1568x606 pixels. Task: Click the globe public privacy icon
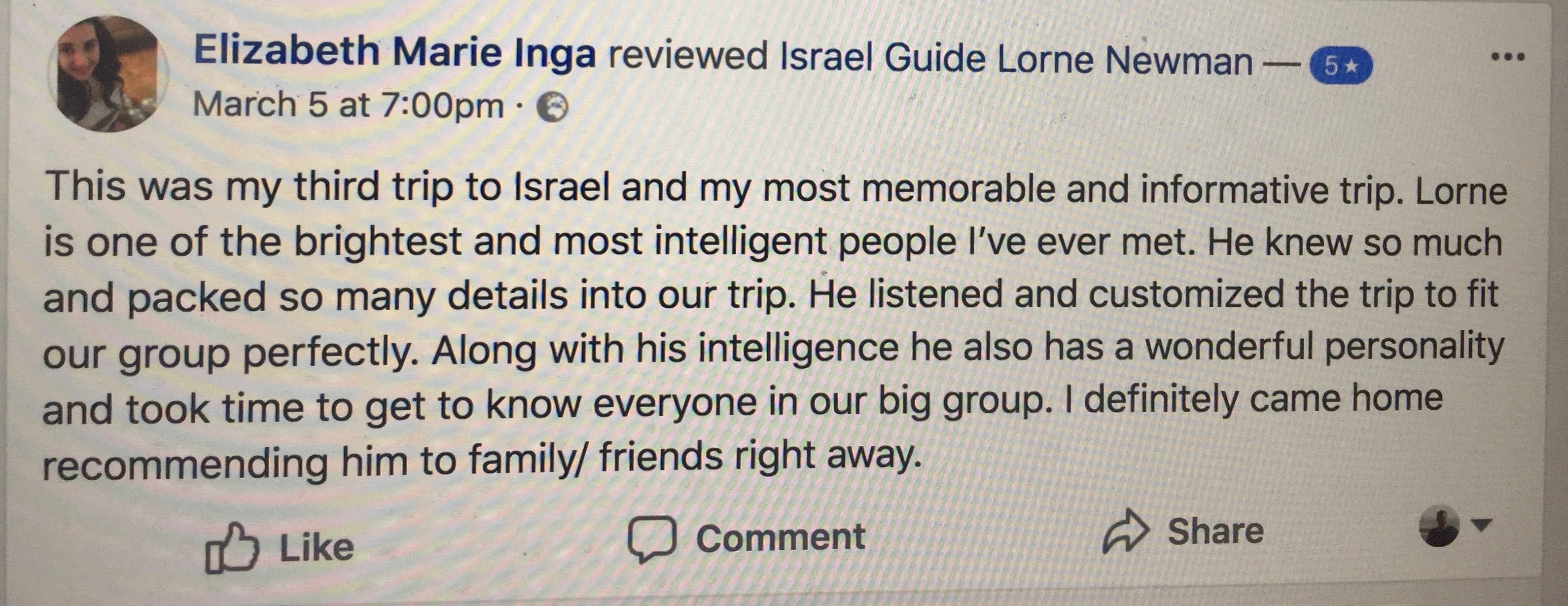tap(551, 107)
